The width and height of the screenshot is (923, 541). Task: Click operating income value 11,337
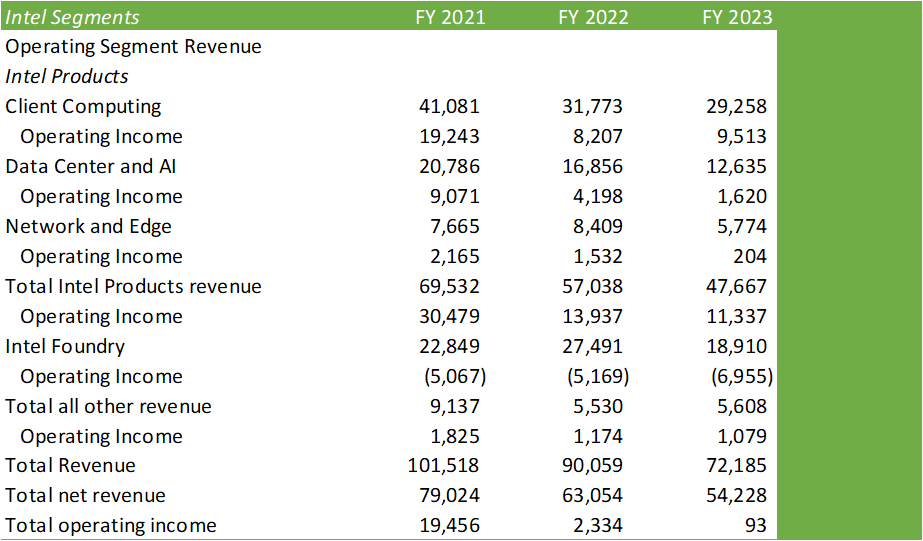point(736,317)
